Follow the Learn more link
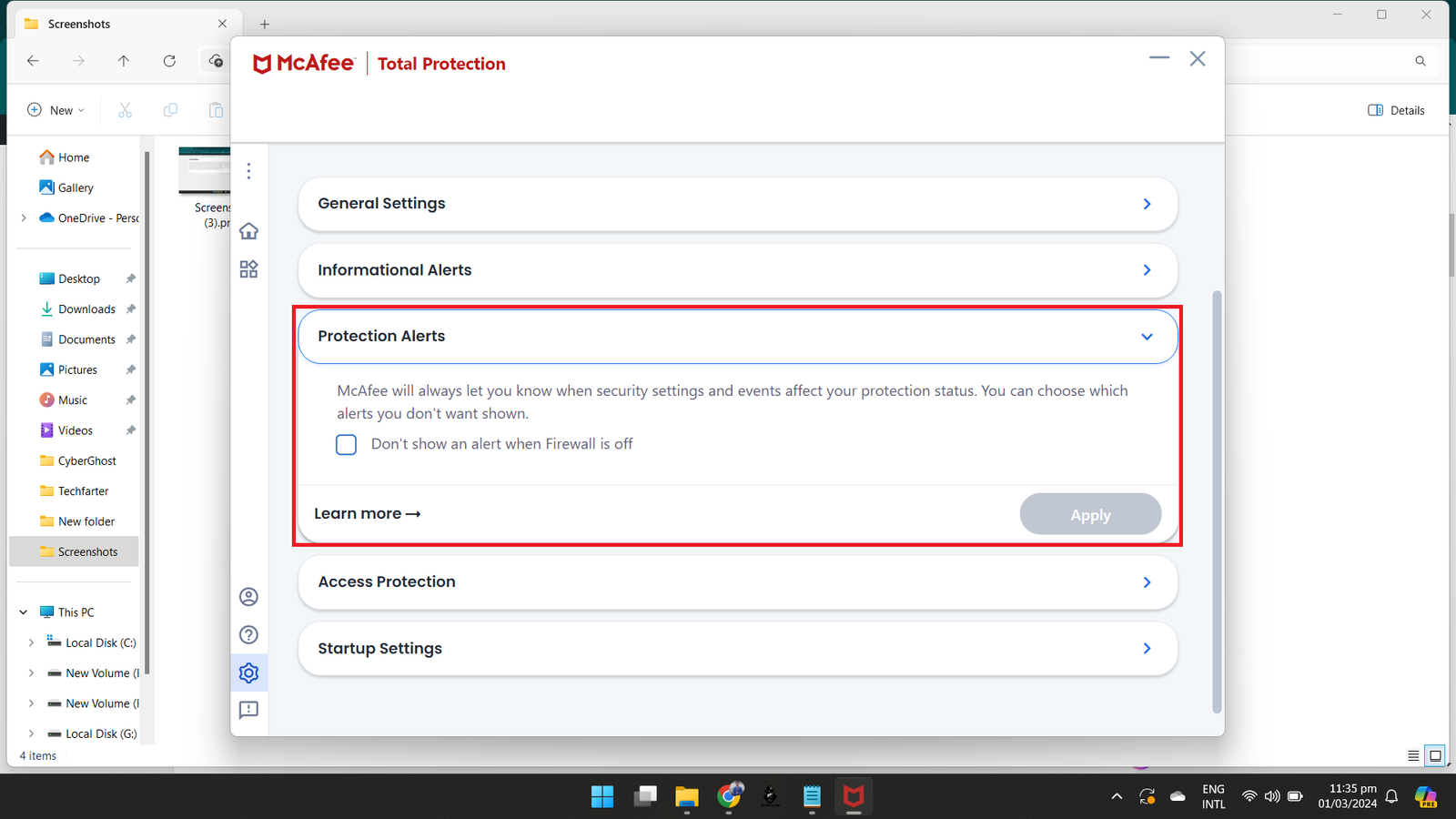The image size is (1456, 819). [x=367, y=514]
